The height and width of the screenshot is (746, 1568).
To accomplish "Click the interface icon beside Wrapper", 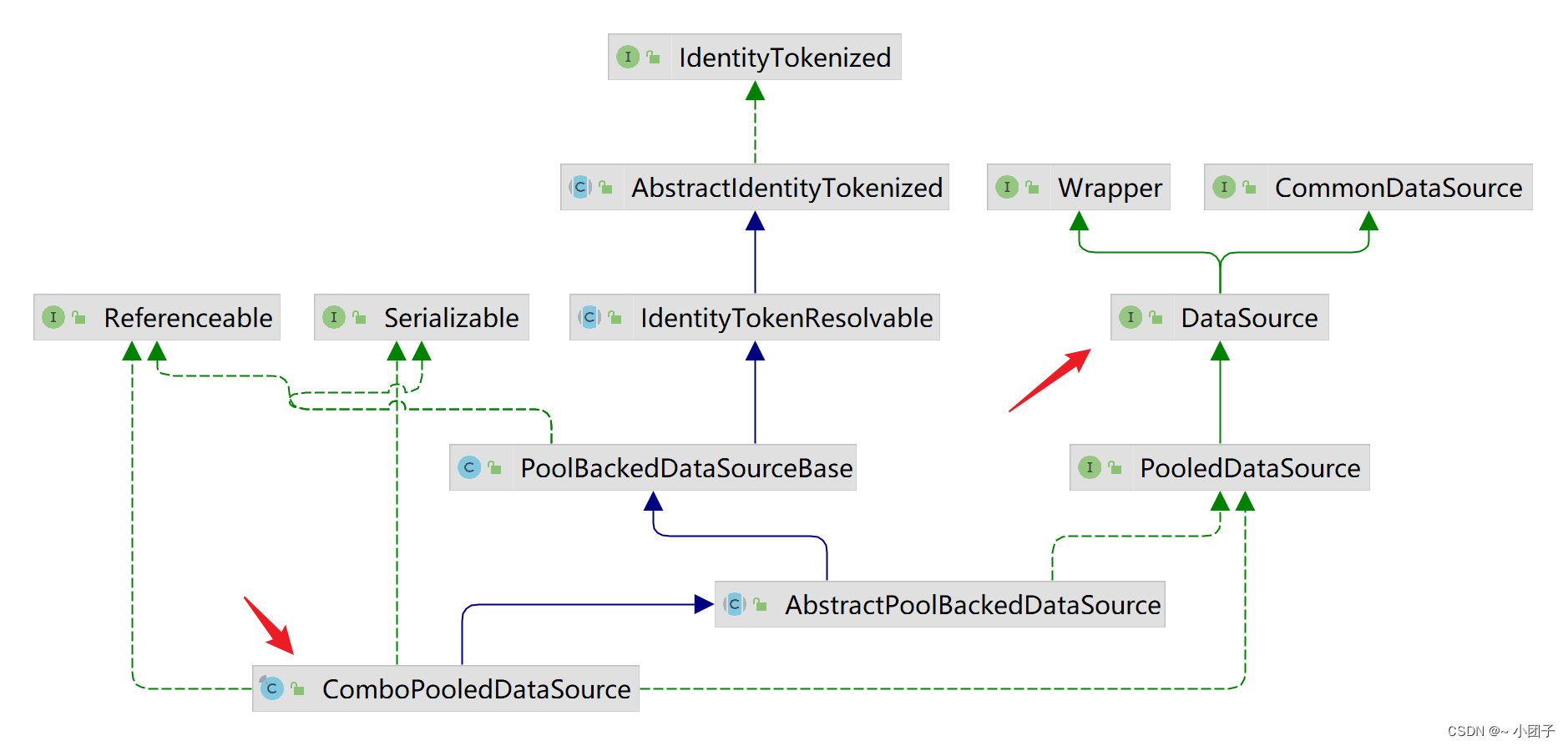I will 1007,187.
